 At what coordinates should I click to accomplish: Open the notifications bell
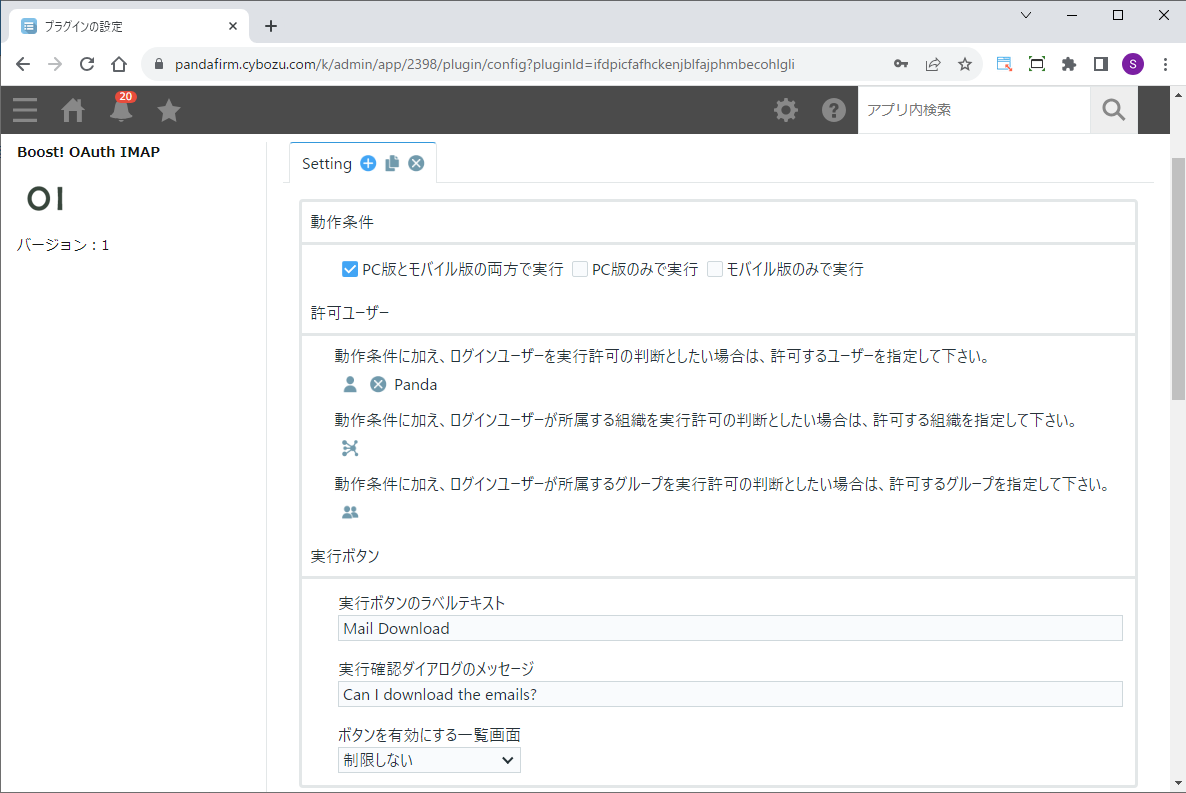(121, 110)
